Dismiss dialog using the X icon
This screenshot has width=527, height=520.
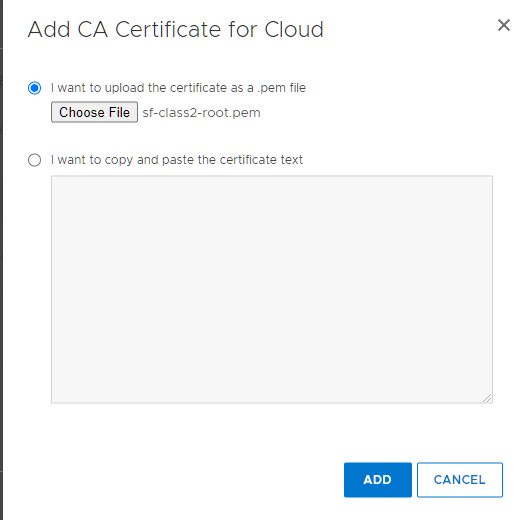pos(503,25)
